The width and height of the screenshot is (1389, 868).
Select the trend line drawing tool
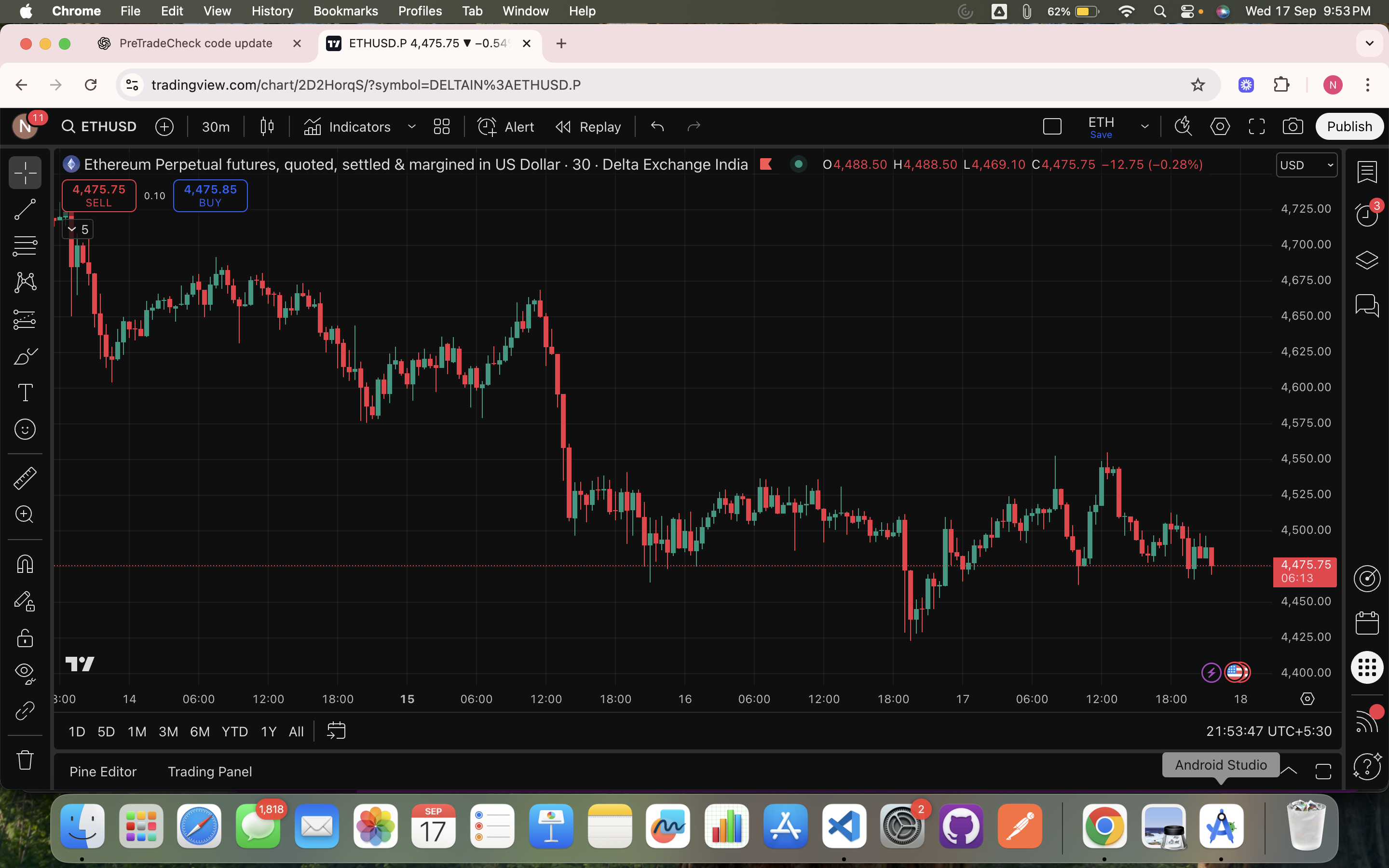coord(25,210)
